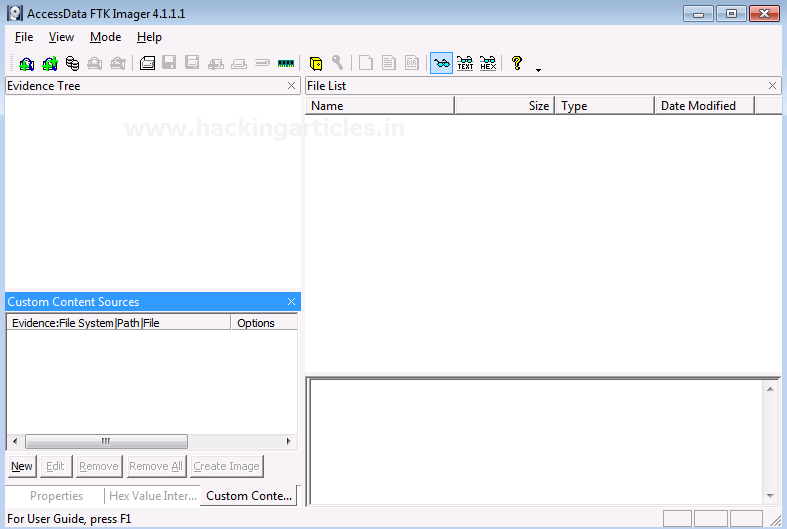787x529 pixels.
Task: Open Image Mounting from the toolbar
Action: pos(72,63)
